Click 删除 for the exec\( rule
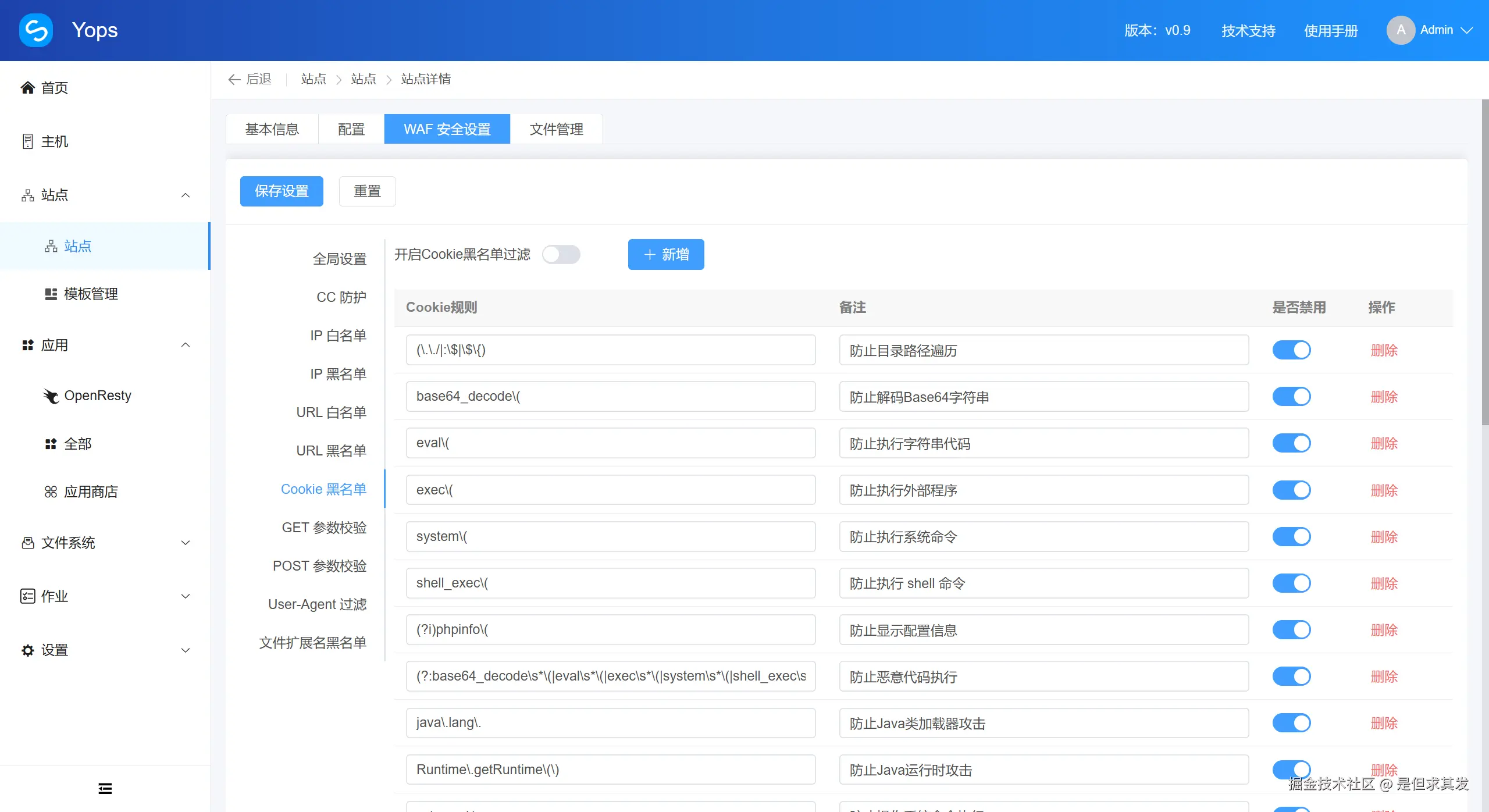 pyautogui.click(x=1384, y=490)
